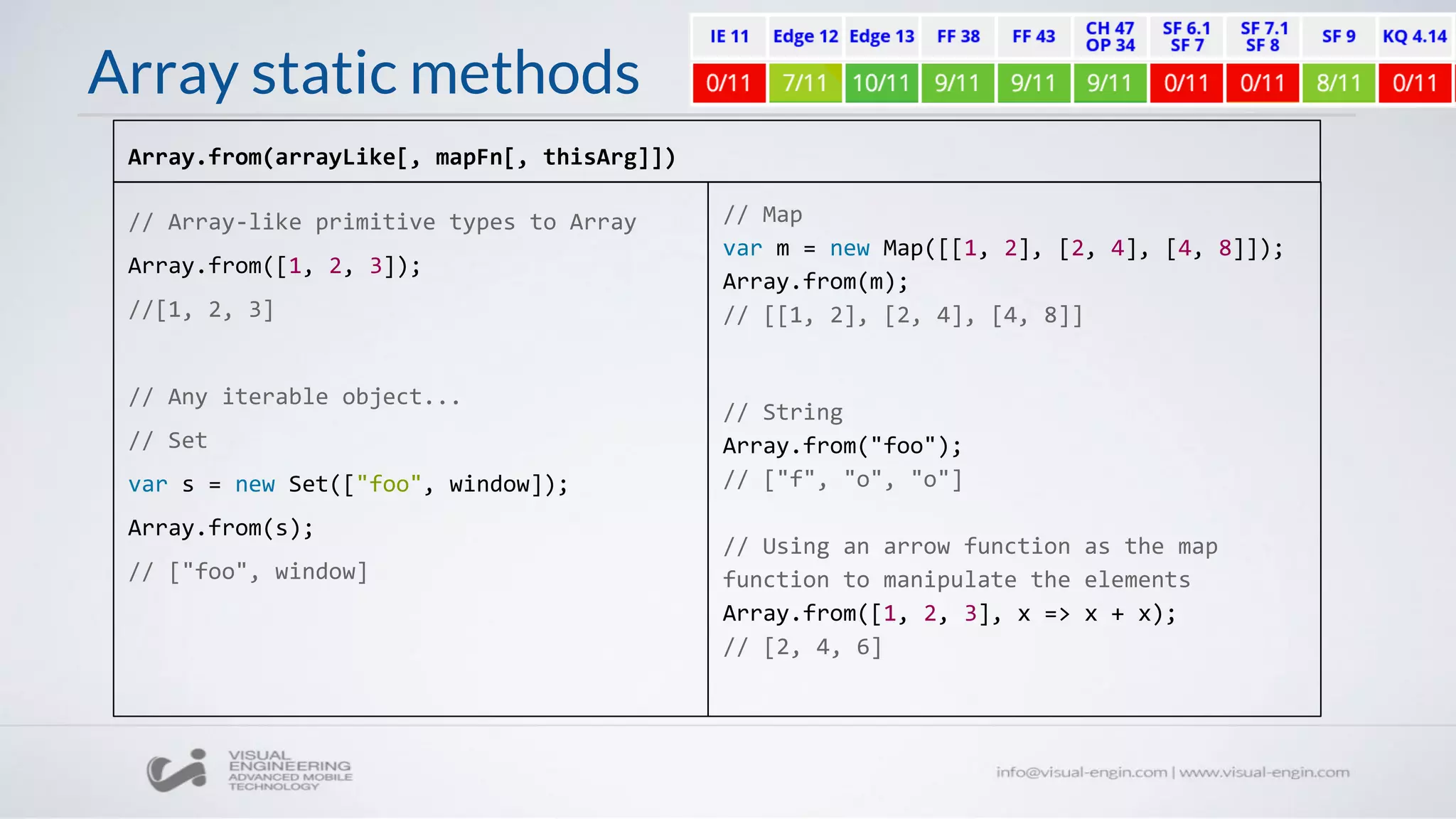This screenshot has width=1456, height=819.
Task: Click the Array.from signature header row
Action: pyautogui.click(x=402, y=157)
